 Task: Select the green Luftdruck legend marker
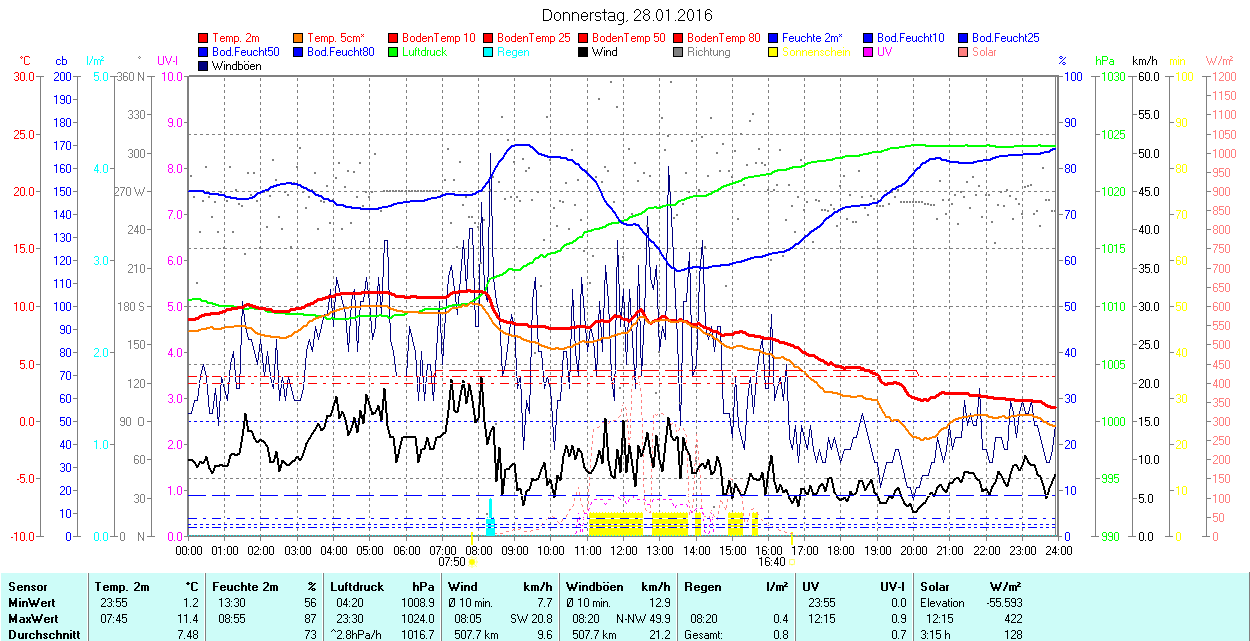tap(394, 52)
